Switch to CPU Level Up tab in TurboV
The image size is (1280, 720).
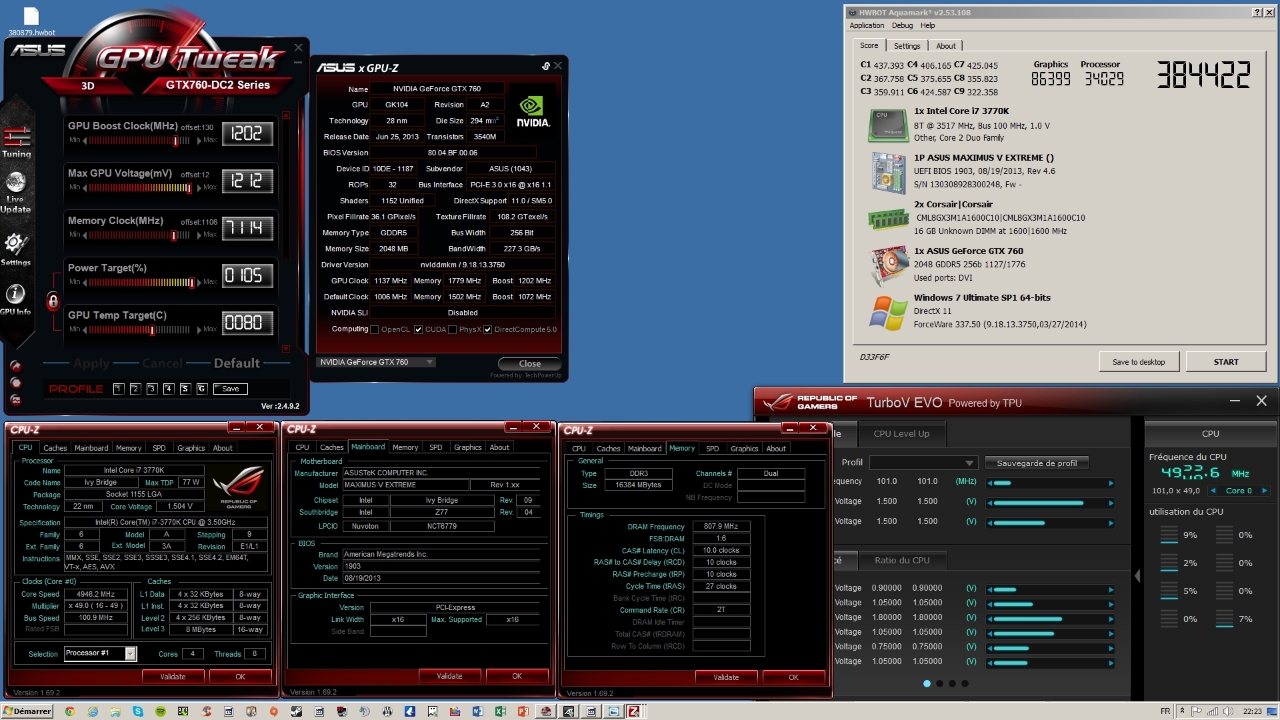pyautogui.click(x=901, y=433)
